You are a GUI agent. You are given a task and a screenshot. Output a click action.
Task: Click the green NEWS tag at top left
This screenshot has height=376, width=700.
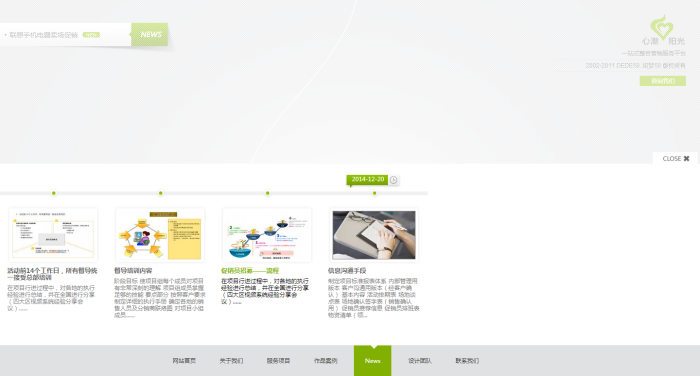click(150, 34)
